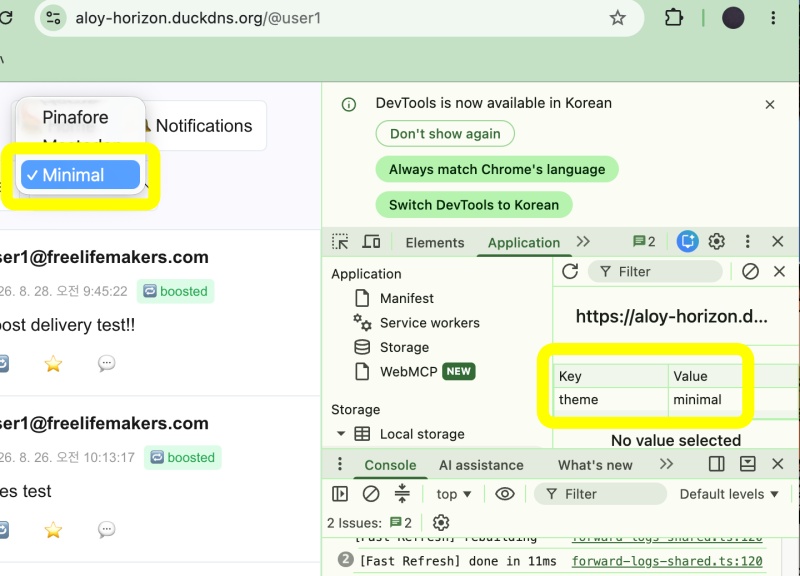800x576 pixels.
Task: Click Switch DevTools to Korean
Action: pyautogui.click(x=473, y=205)
